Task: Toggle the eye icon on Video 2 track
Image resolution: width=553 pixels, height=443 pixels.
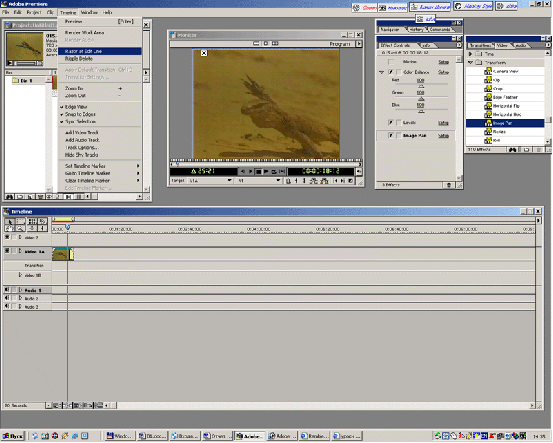Action: pos(7,237)
